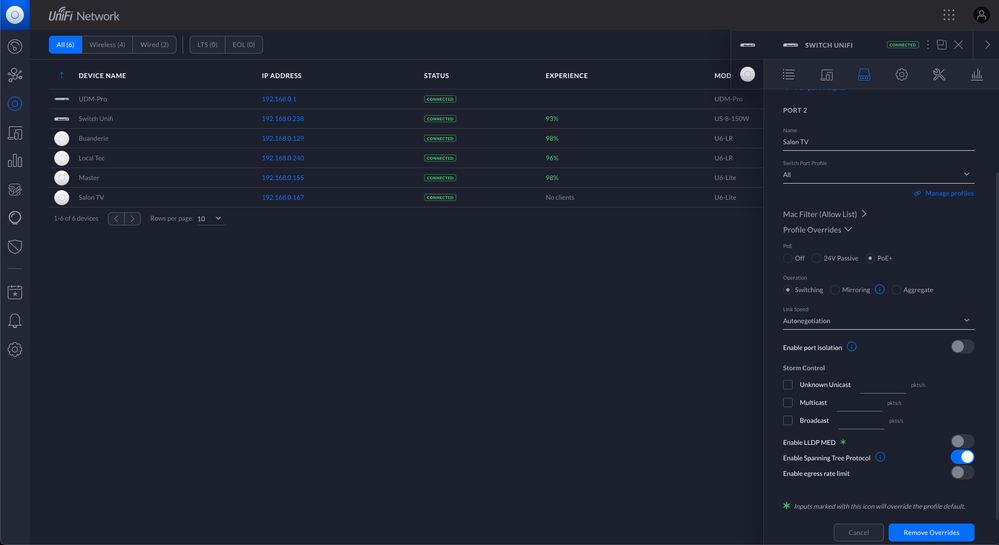Open the user account profile icon
This screenshot has width=999, height=545.
981,15
